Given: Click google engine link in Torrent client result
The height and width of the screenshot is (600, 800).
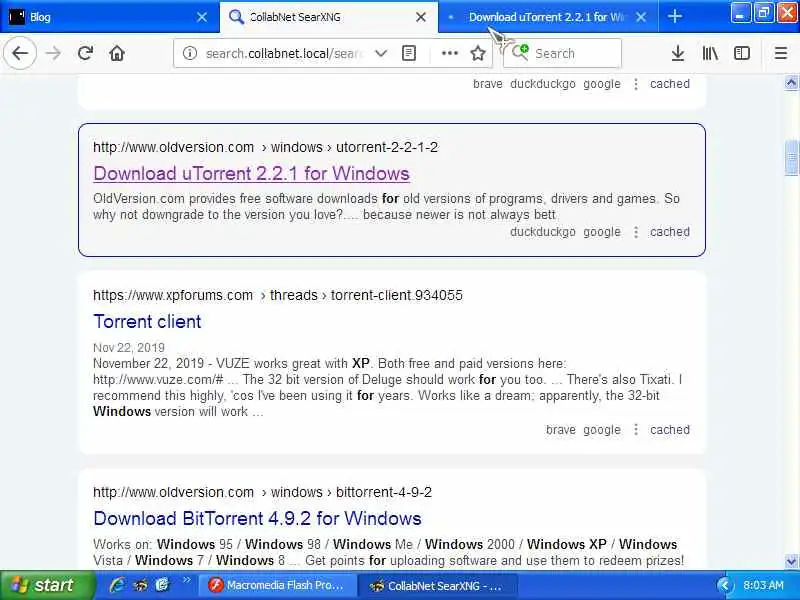Looking at the screenshot, I should [x=602, y=430].
